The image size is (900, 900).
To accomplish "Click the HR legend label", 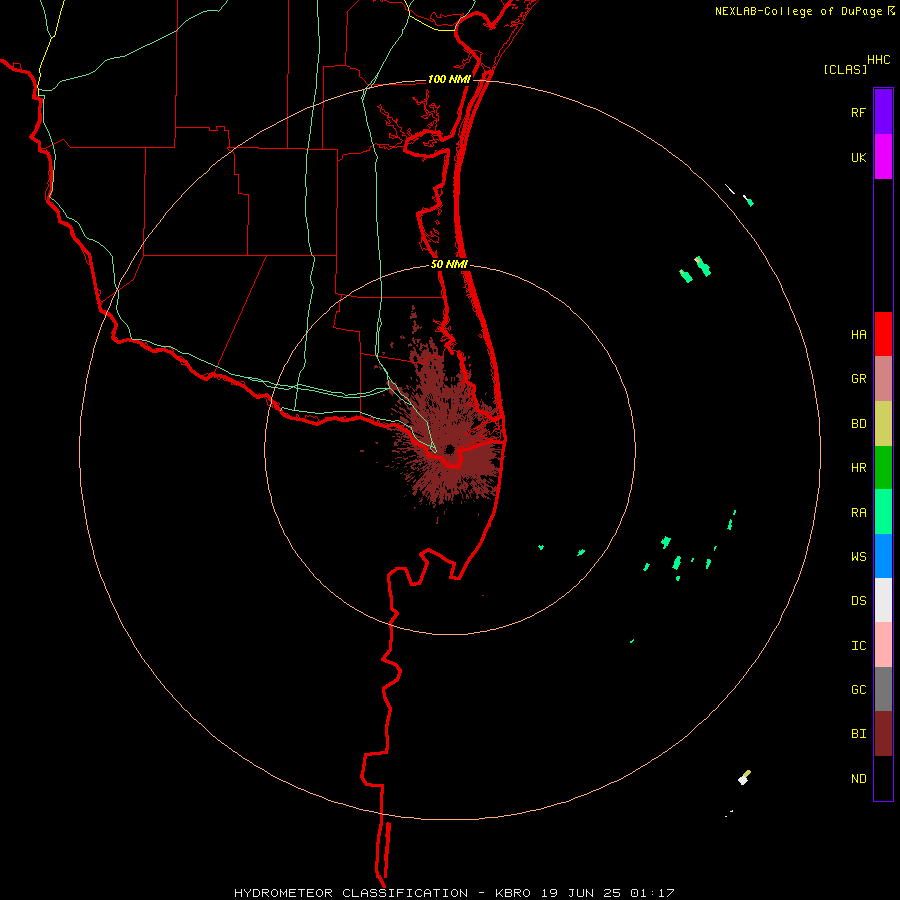I will pyautogui.click(x=858, y=468).
